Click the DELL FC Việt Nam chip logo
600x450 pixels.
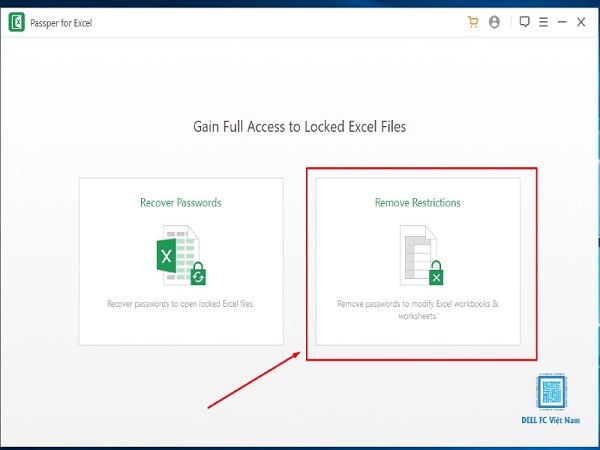pos(551,392)
